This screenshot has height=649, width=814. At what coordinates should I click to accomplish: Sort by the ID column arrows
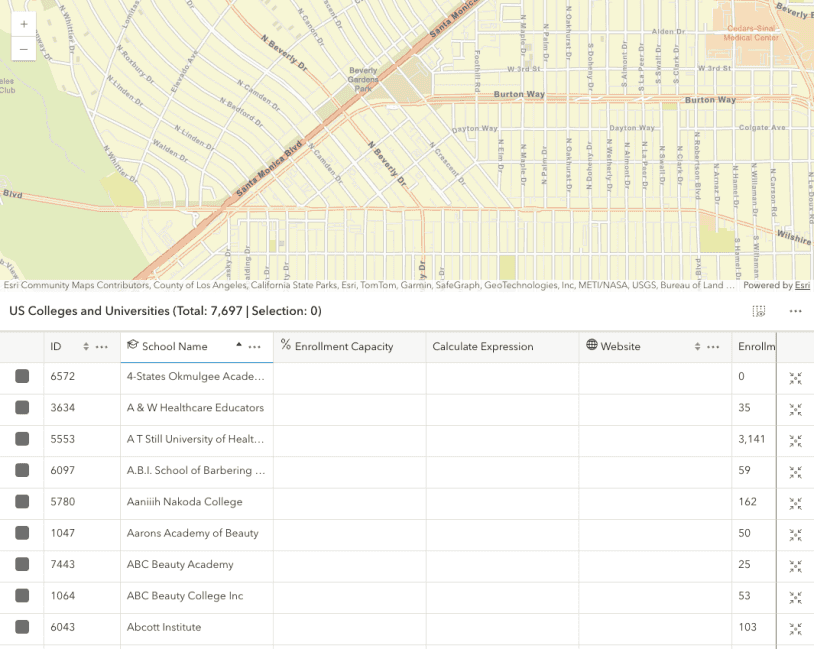pyautogui.click(x=85, y=347)
